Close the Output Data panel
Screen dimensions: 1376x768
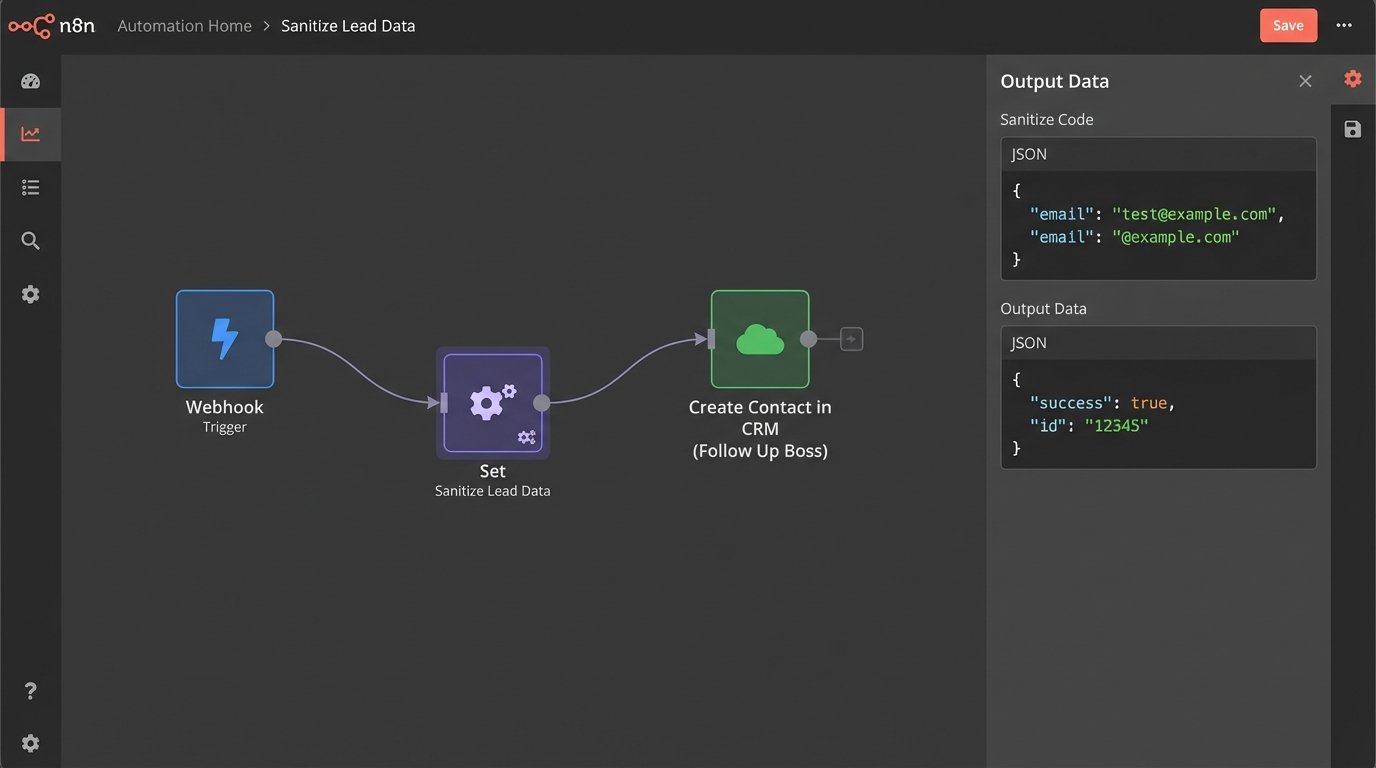point(1305,81)
